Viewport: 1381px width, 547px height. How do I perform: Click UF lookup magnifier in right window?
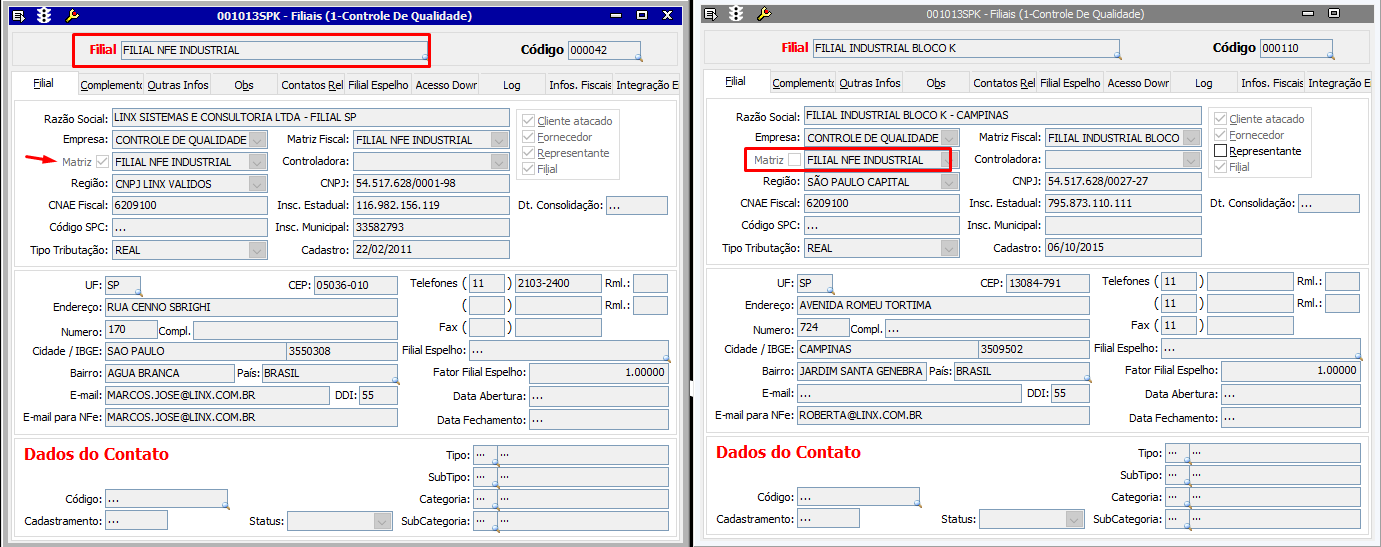pos(830,290)
